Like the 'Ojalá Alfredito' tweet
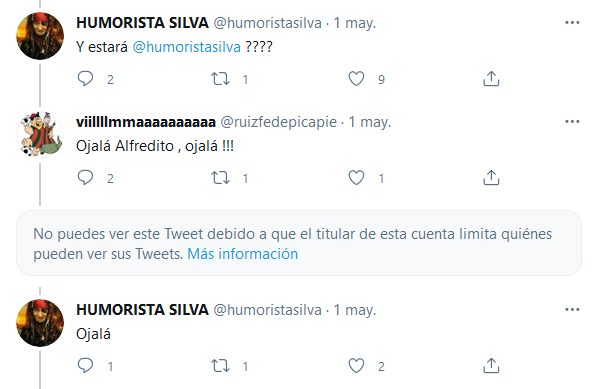 coord(356,178)
